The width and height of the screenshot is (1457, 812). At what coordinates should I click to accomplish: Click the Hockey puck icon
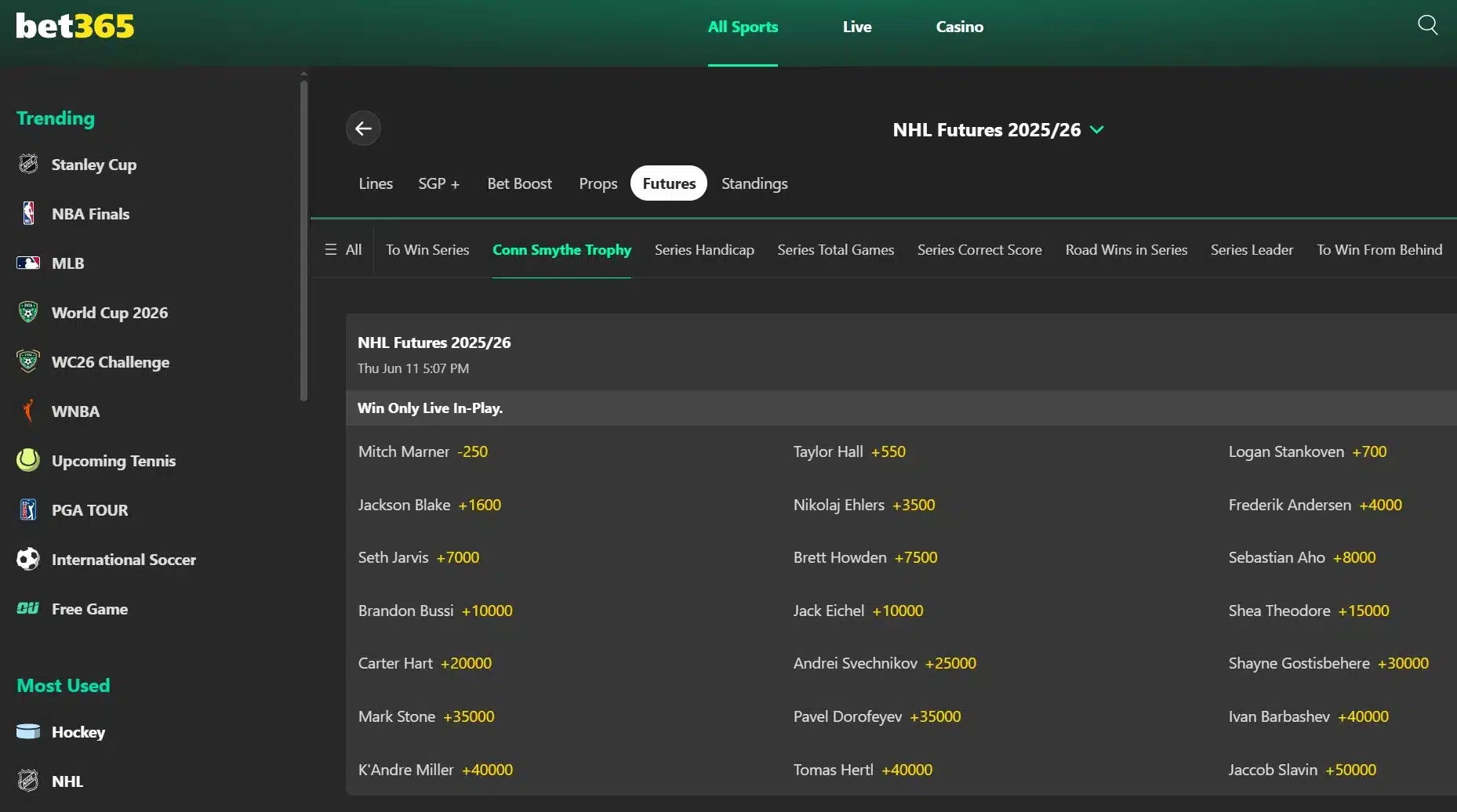[x=28, y=731]
